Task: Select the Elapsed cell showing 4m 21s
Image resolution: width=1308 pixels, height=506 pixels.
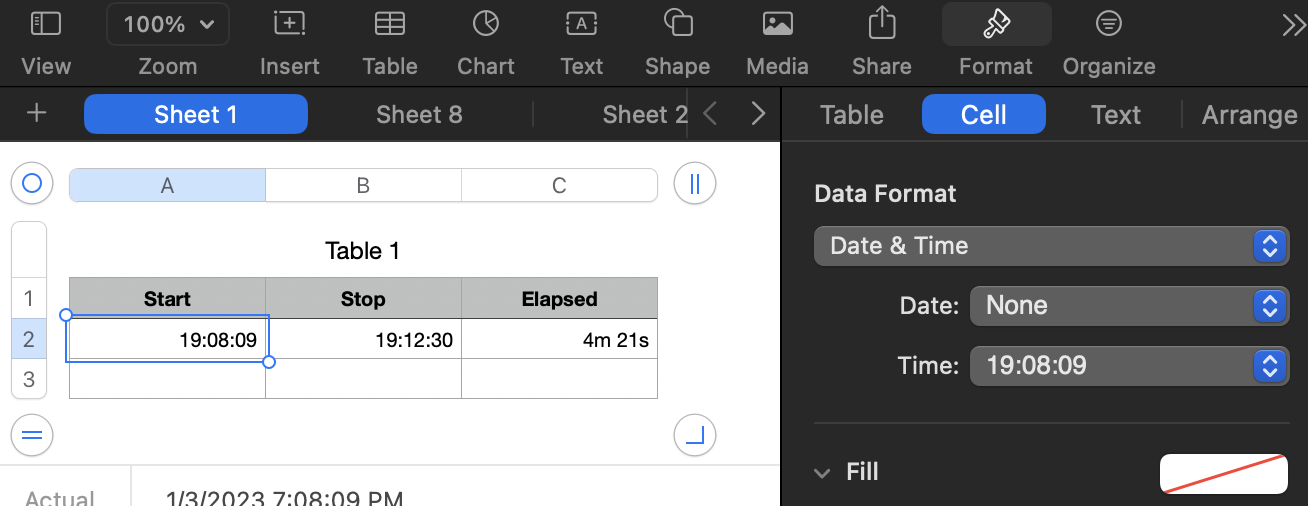Action: (559, 340)
